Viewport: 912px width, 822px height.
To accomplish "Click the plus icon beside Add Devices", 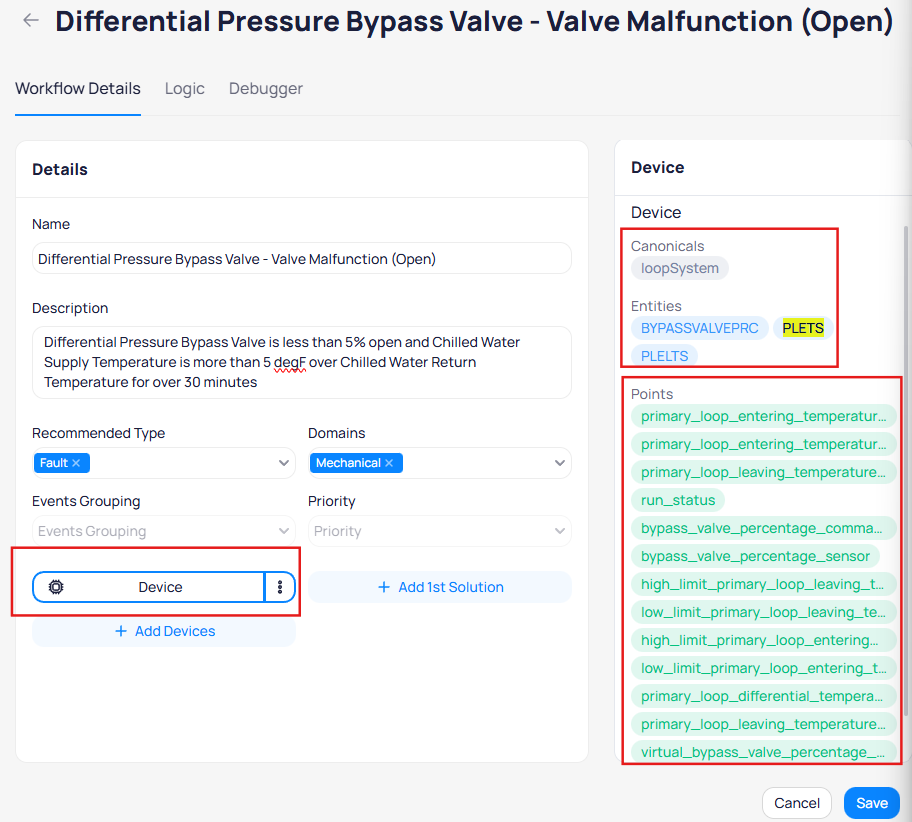I will (121, 631).
